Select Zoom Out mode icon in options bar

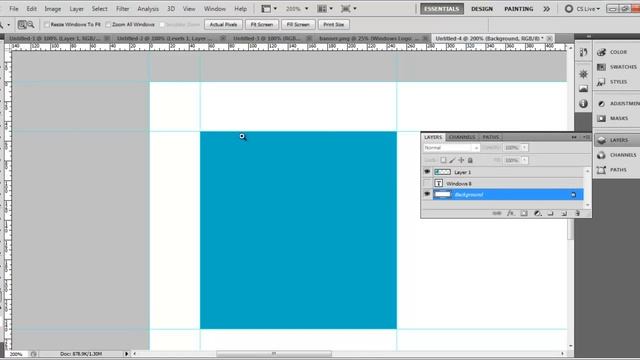tap(31, 25)
